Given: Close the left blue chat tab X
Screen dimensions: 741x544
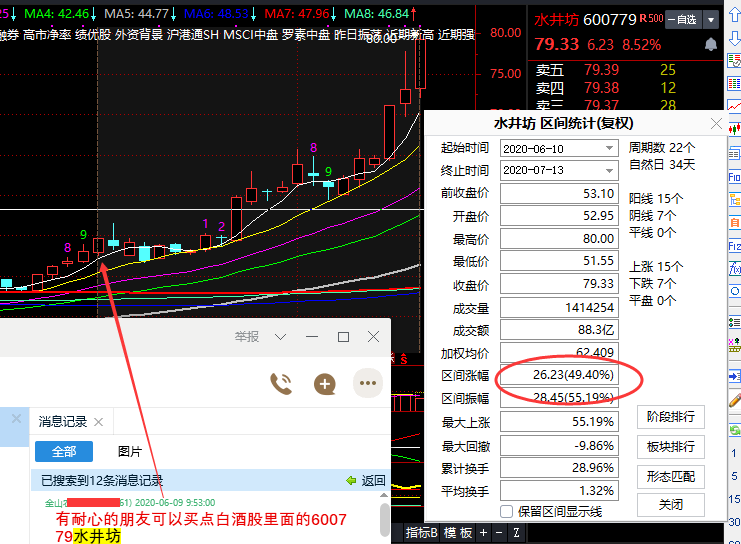Looking at the screenshot, I should 17,419.
